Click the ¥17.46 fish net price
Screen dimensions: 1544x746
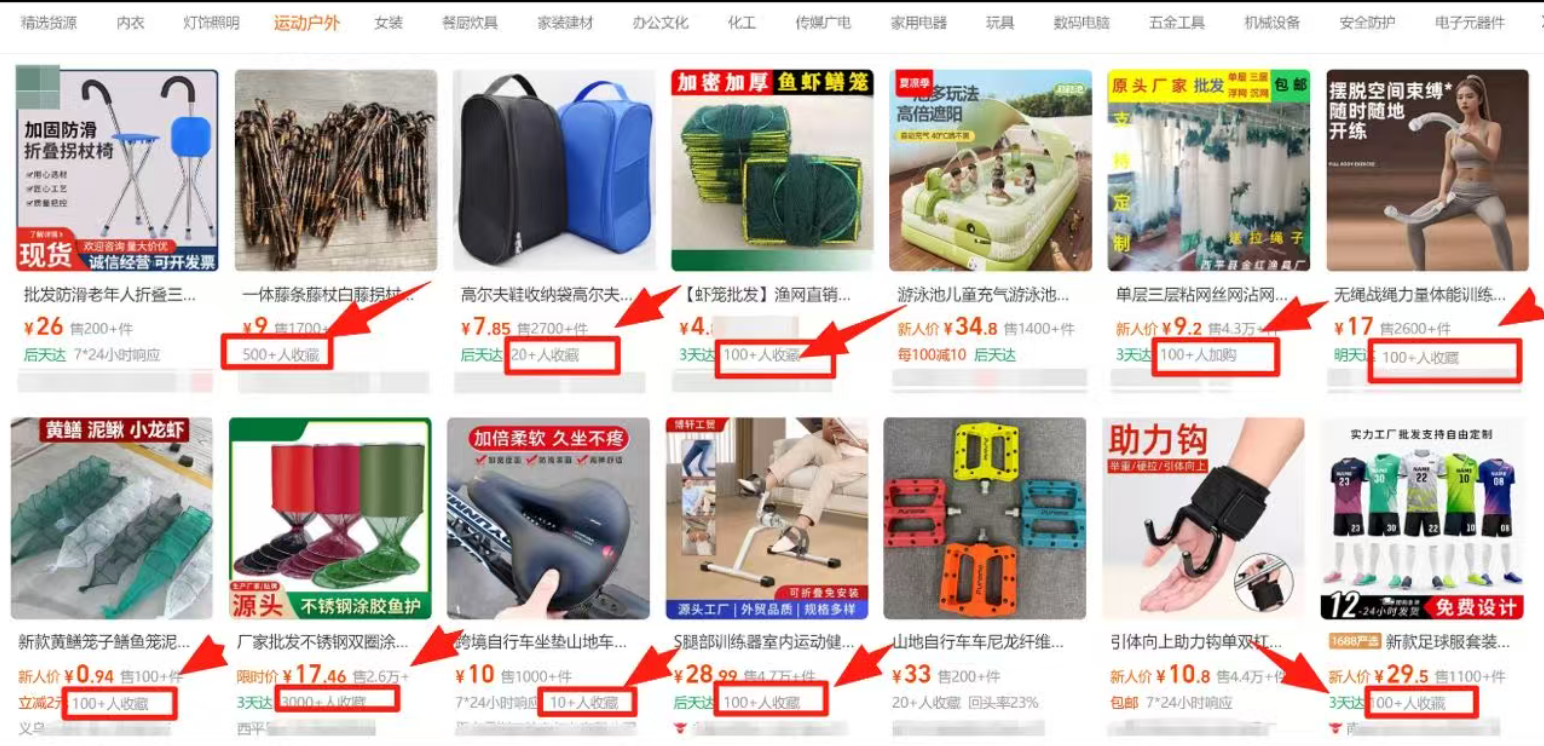tap(314, 676)
